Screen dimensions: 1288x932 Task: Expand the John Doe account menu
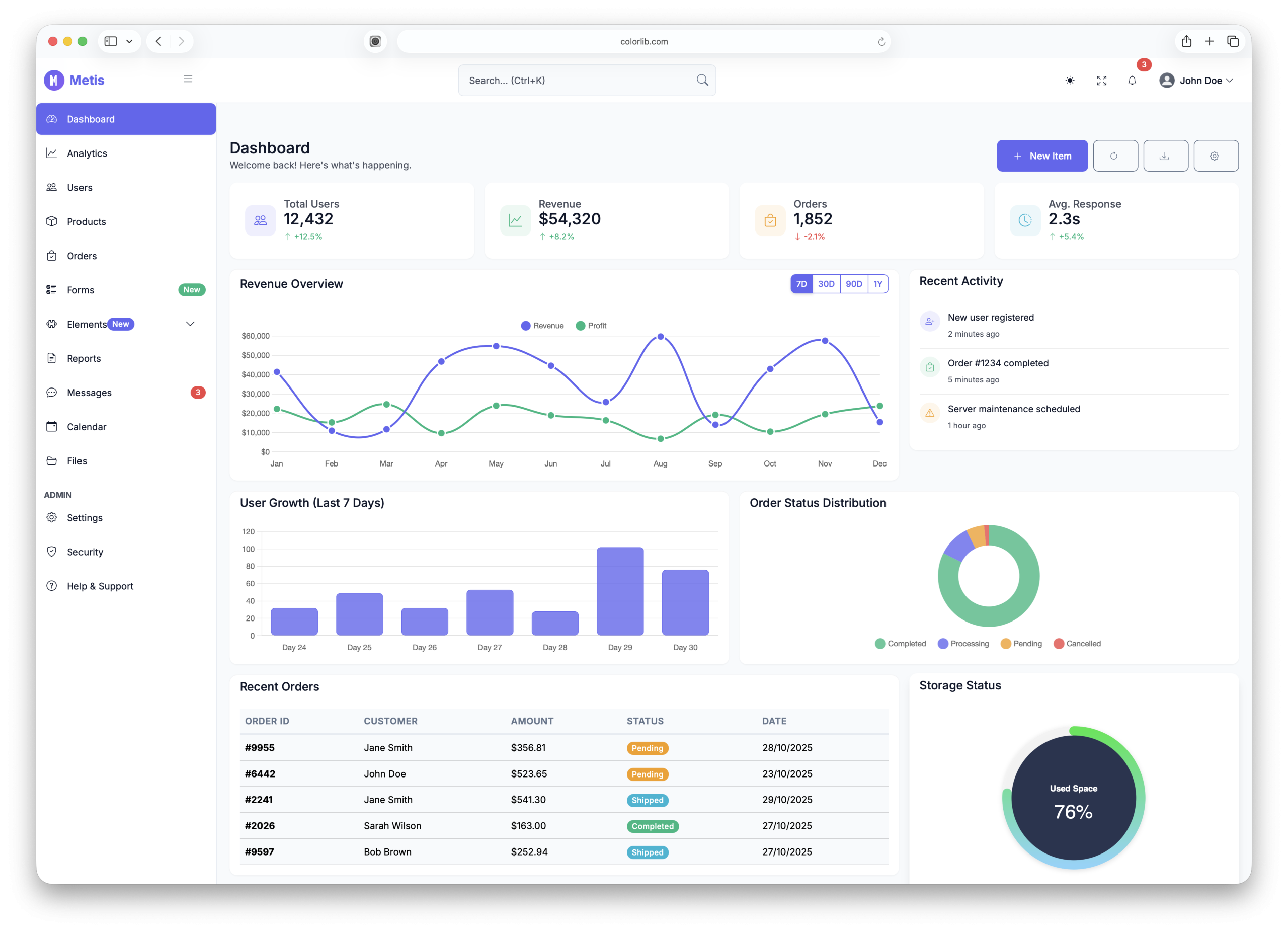point(1196,80)
